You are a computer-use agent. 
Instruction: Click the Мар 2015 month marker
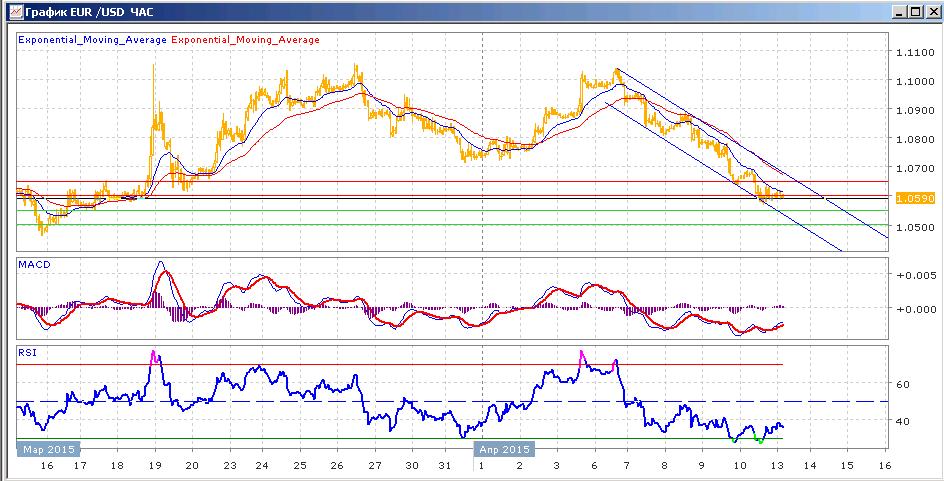tap(48, 450)
